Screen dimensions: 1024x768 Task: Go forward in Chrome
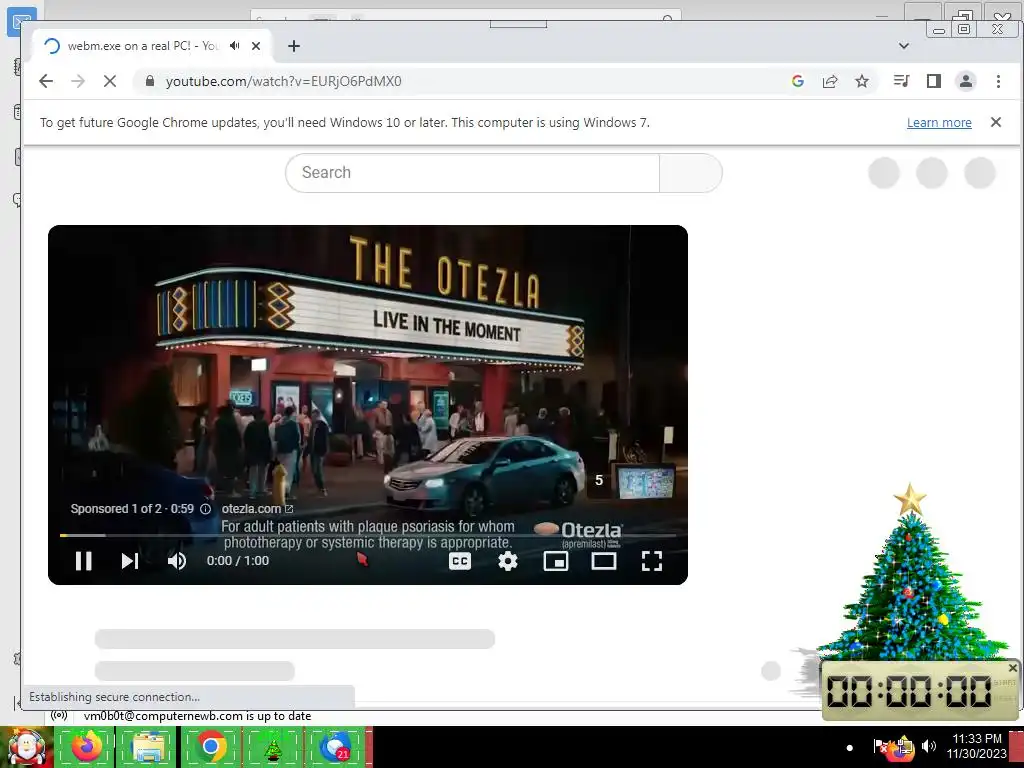[78, 81]
